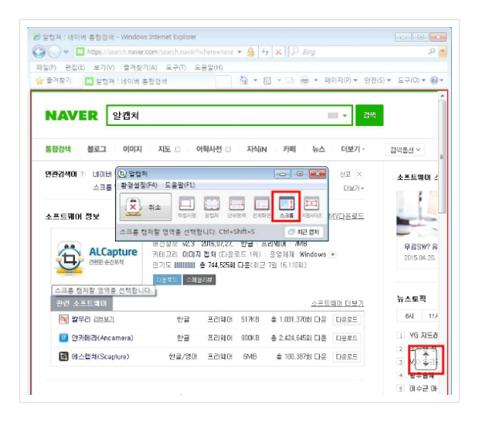The height and width of the screenshot is (422, 479).
Task: Click the blue 다운로드 button under ALCapture
Action: pos(167,280)
